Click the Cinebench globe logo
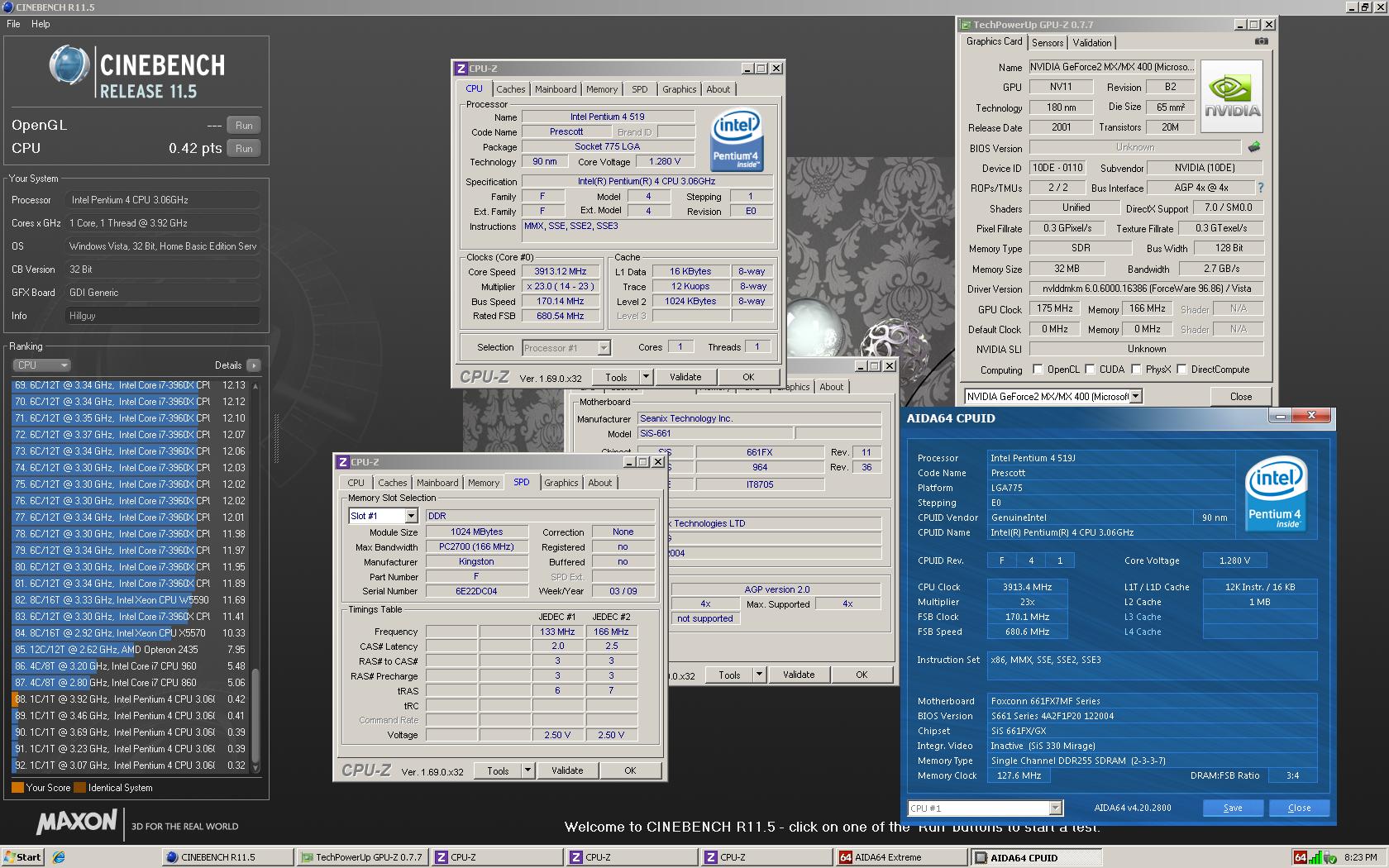Image resolution: width=1389 pixels, height=868 pixels. (x=69, y=65)
